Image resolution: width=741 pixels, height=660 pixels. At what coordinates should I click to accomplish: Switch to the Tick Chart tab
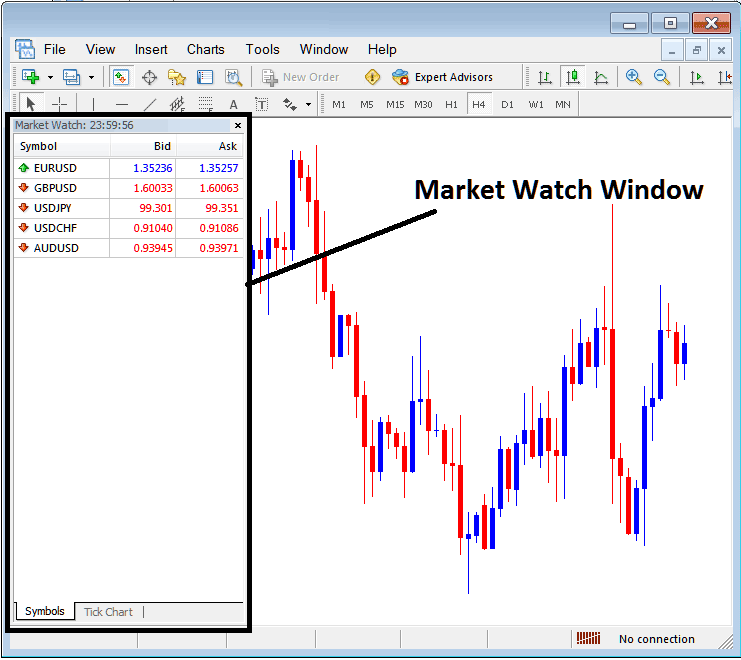[108, 612]
